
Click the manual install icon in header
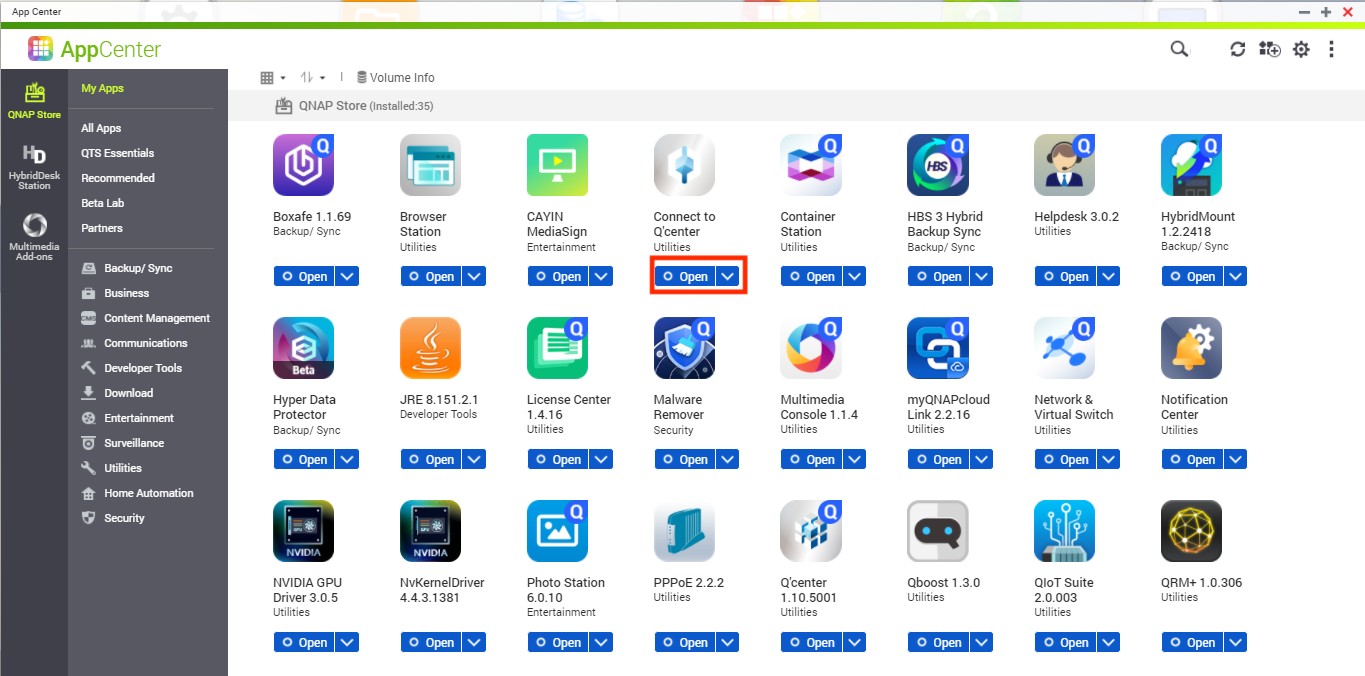pos(1270,49)
